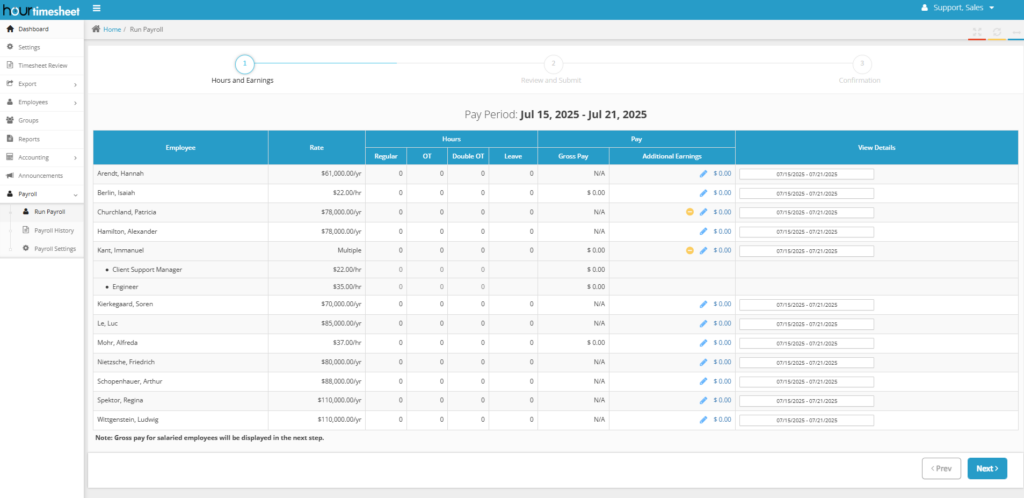Click the refresh icon near top right
Viewport: 1024px width, 498px height.
click(x=996, y=32)
